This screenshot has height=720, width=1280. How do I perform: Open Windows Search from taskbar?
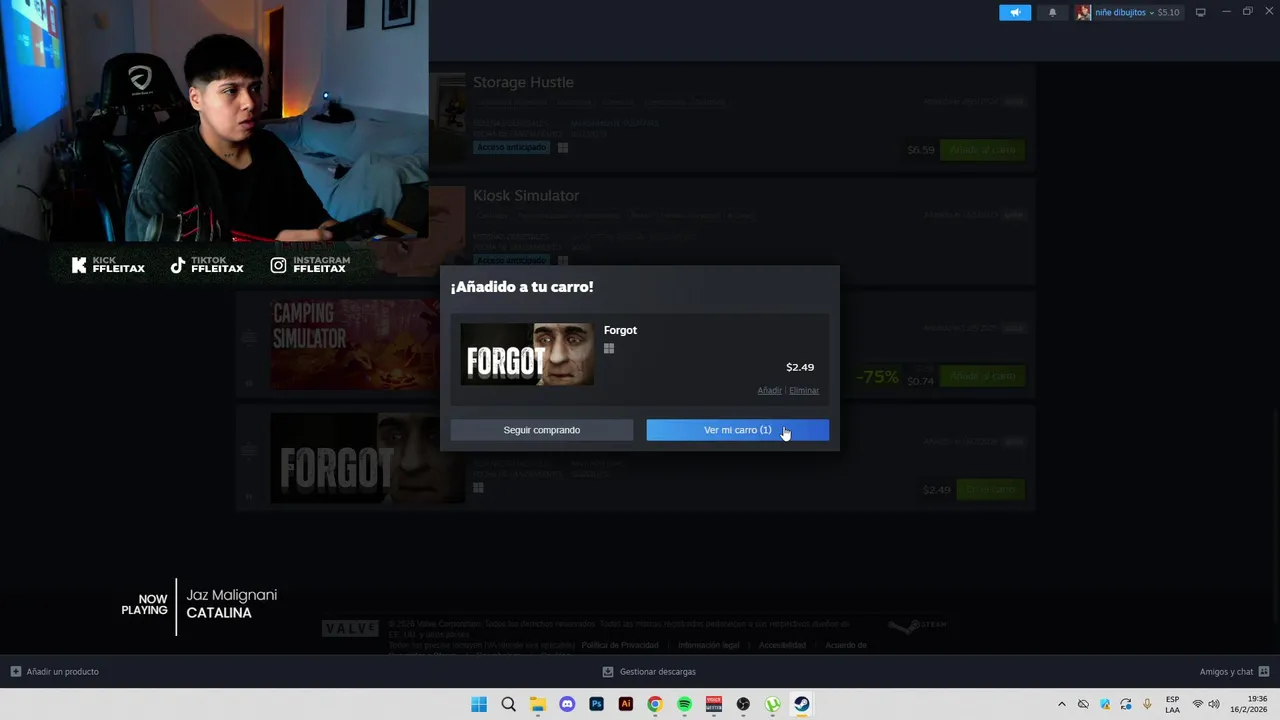[x=508, y=704]
